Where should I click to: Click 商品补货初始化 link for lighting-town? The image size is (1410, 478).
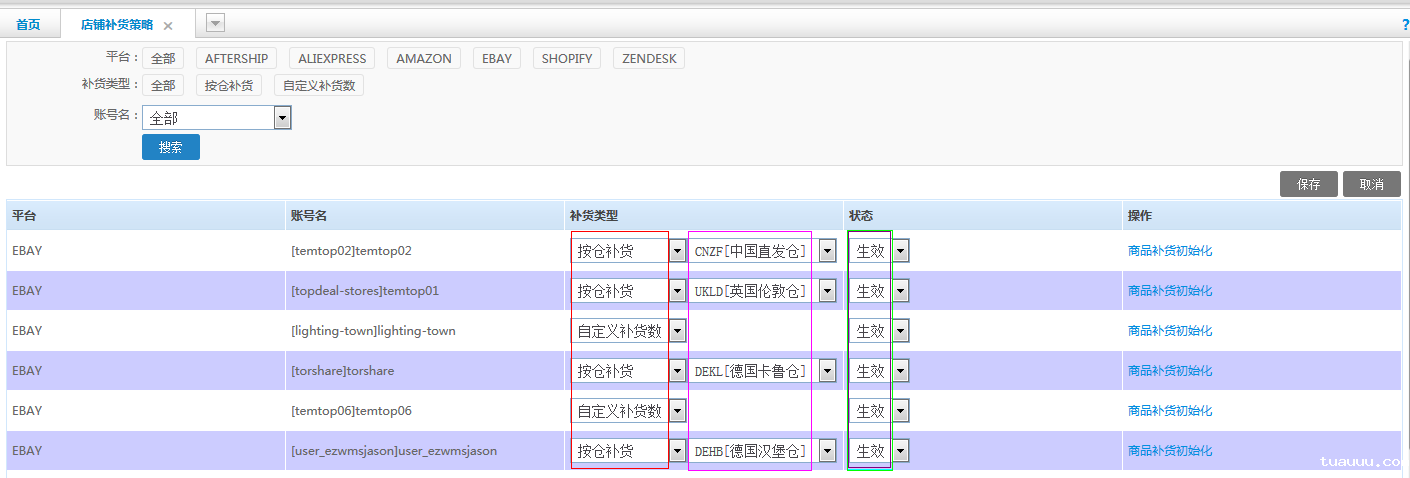(x=1170, y=331)
